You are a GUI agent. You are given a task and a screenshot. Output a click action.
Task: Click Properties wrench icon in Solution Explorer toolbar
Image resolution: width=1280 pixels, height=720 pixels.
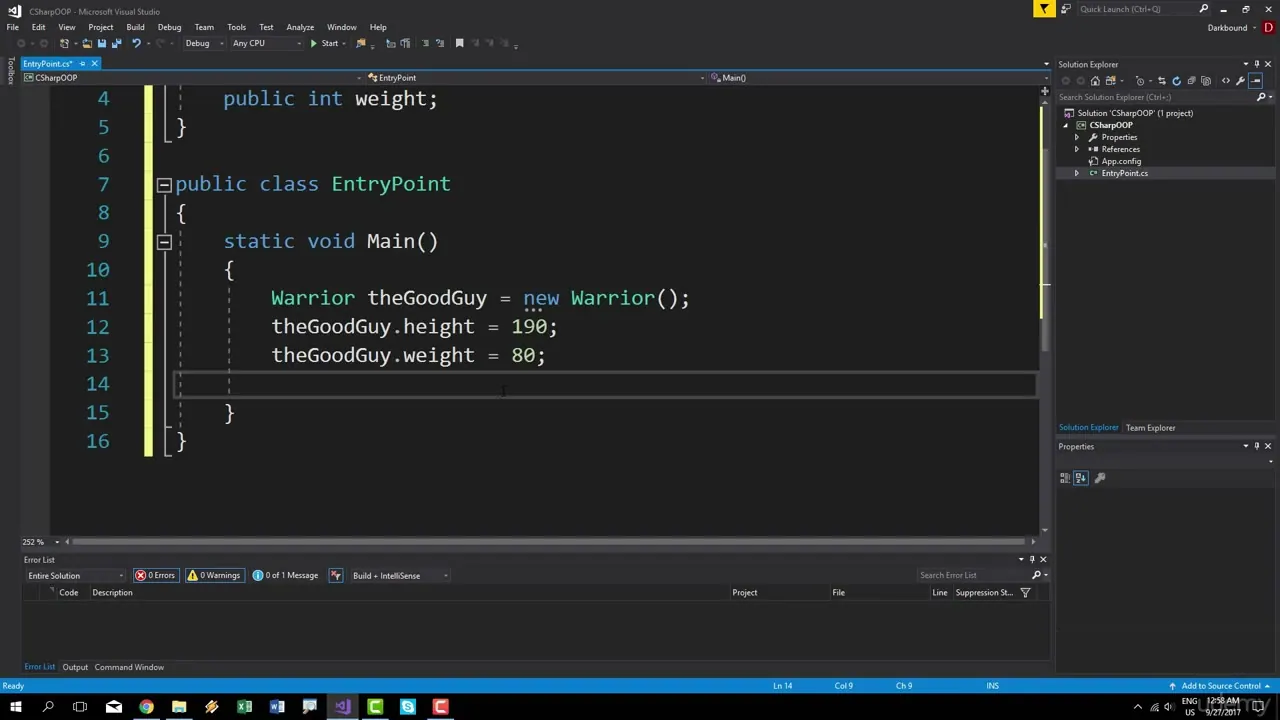point(1240,81)
